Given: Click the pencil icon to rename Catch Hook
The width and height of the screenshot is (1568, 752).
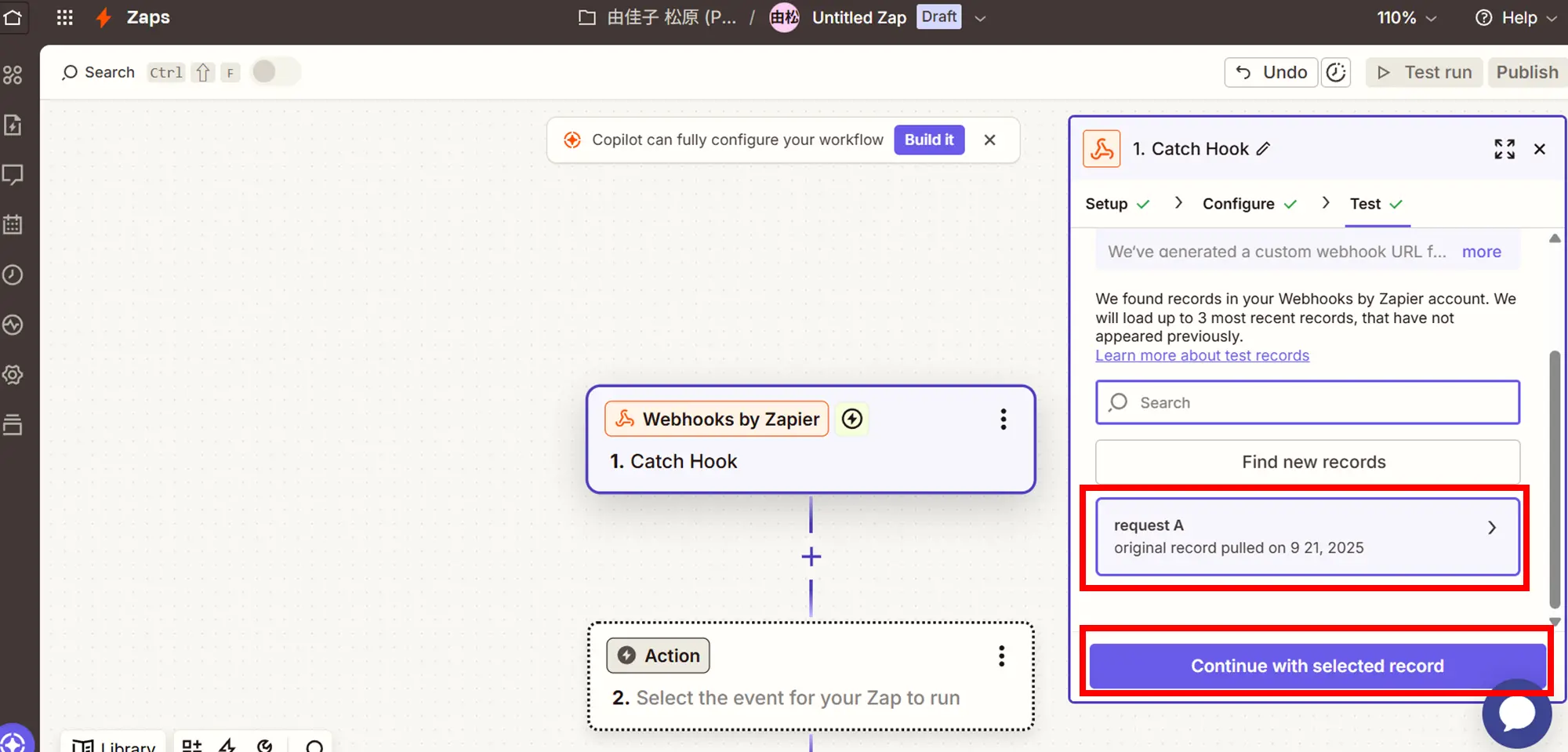Looking at the screenshot, I should pyautogui.click(x=1263, y=149).
